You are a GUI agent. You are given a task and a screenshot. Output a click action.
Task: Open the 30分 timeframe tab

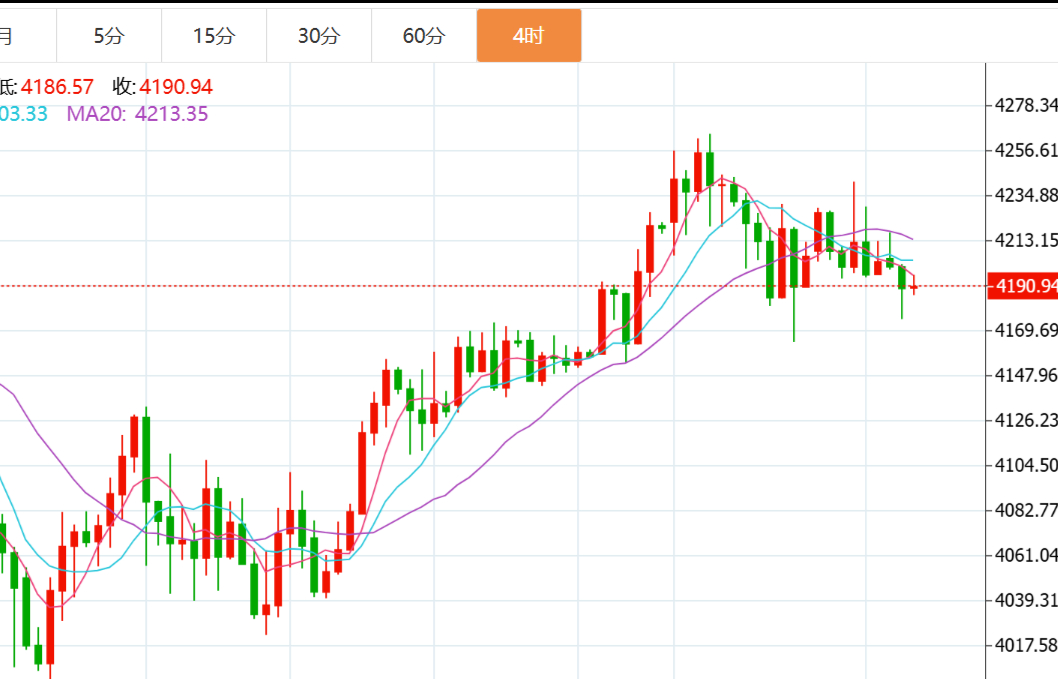pyautogui.click(x=319, y=36)
